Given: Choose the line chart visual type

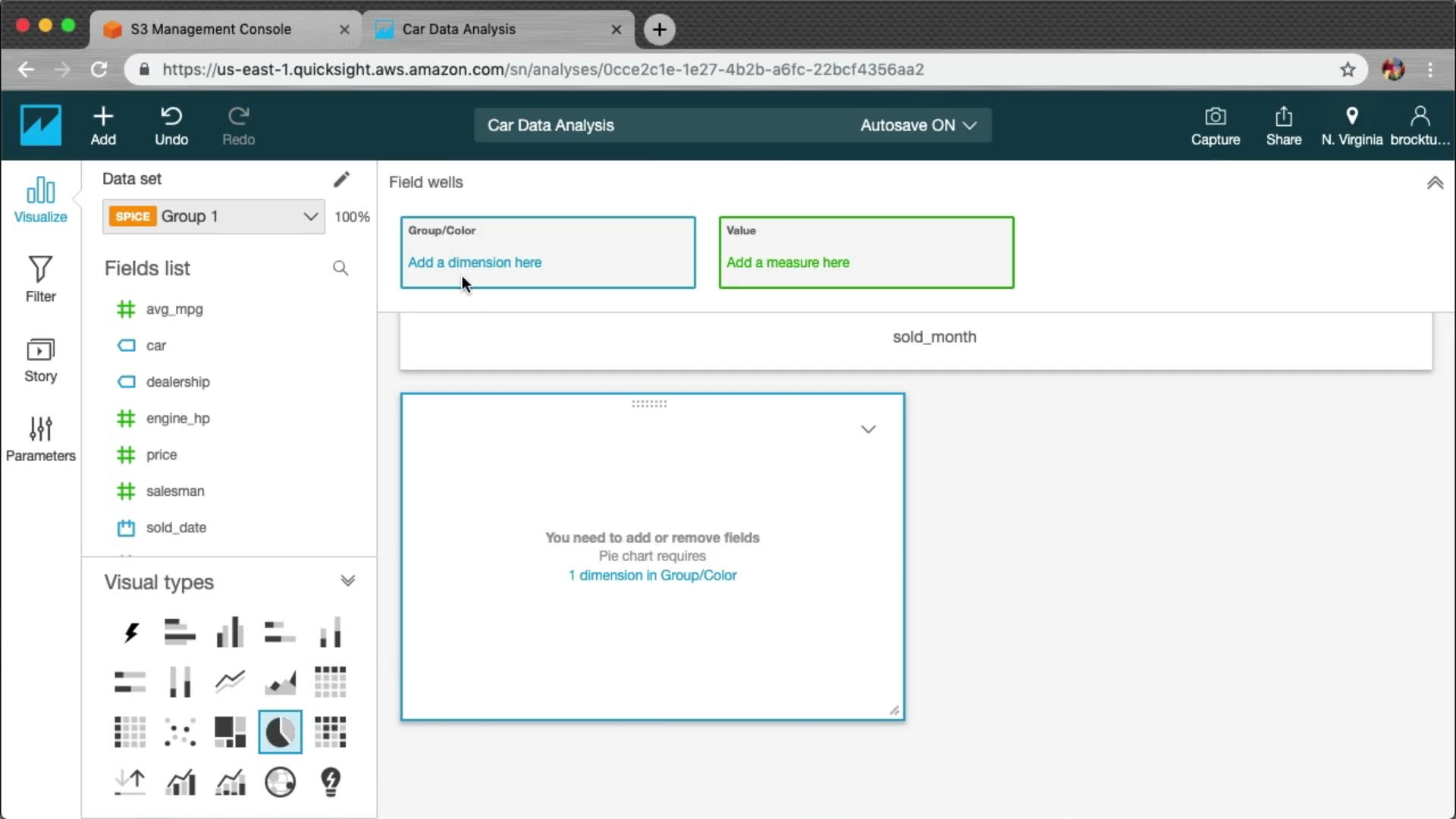Looking at the screenshot, I should pyautogui.click(x=230, y=682).
